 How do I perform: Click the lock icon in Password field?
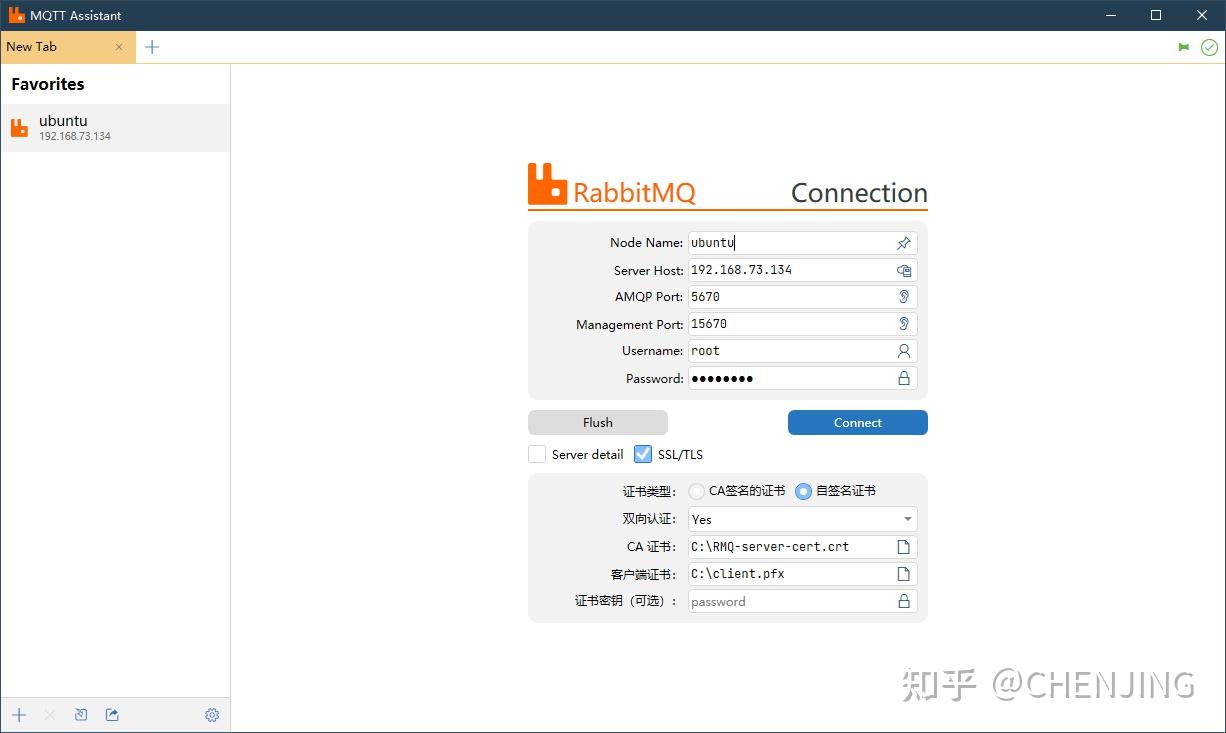click(903, 378)
